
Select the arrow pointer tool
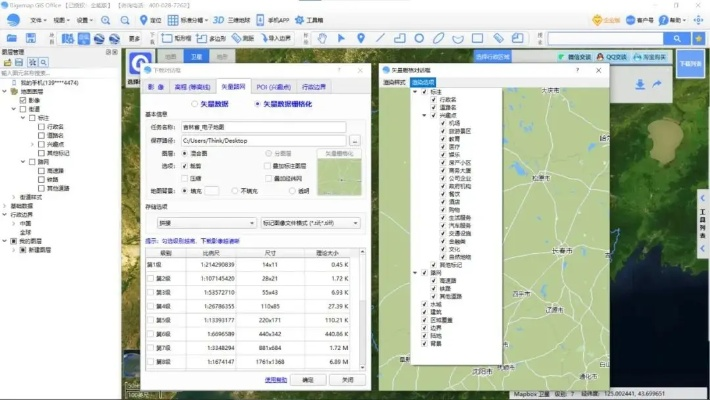341,38
